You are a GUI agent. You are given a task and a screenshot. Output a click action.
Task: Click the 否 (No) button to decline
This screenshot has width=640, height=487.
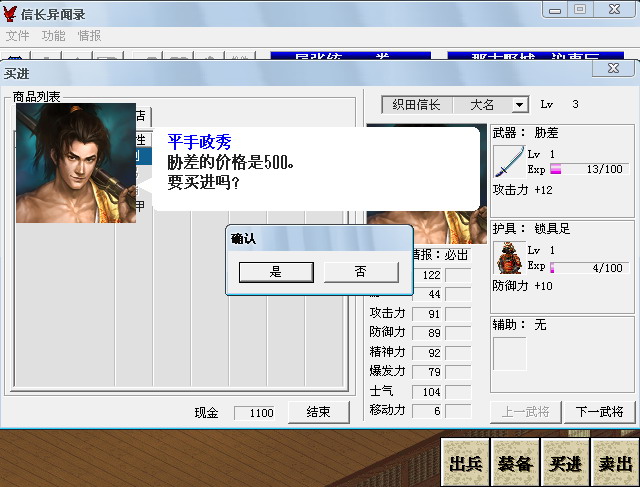[361, 272]
